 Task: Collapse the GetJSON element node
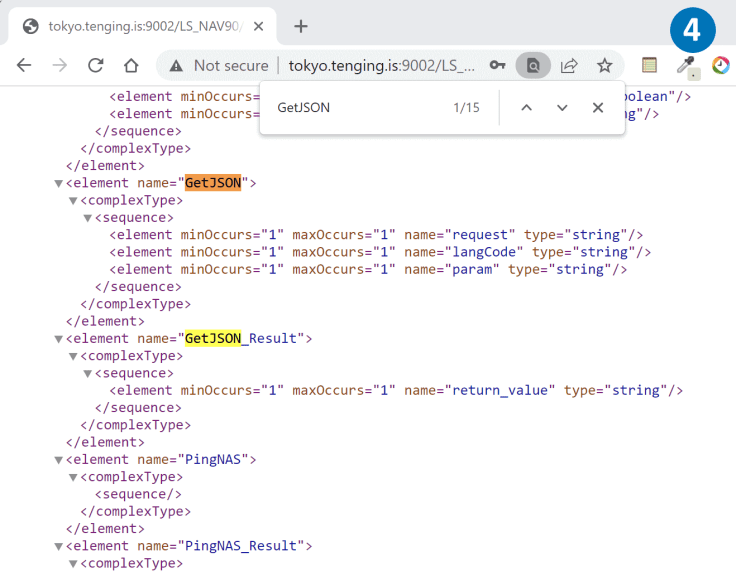click(x=59, y=183)
